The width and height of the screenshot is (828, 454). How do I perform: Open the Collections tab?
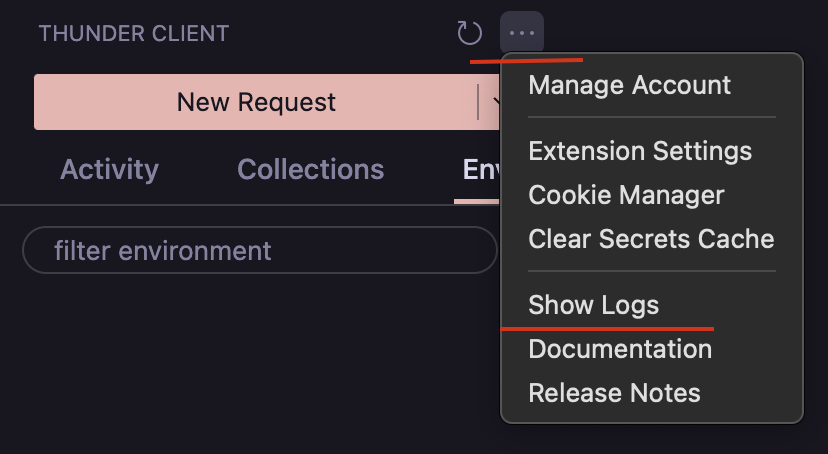tap(310, 169)
